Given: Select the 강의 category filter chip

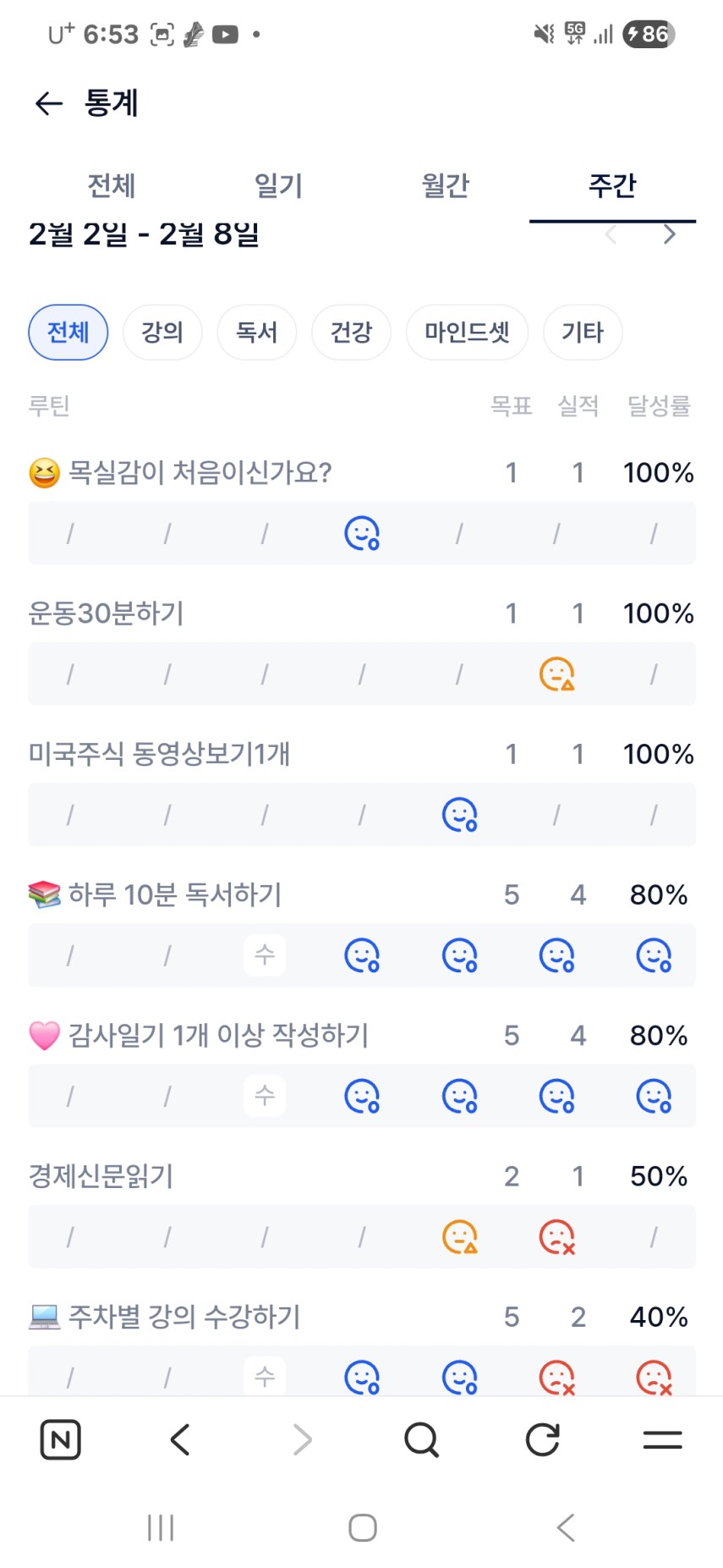Looking at the screenshot, I should pyautogui.click(x=162, y=333).
